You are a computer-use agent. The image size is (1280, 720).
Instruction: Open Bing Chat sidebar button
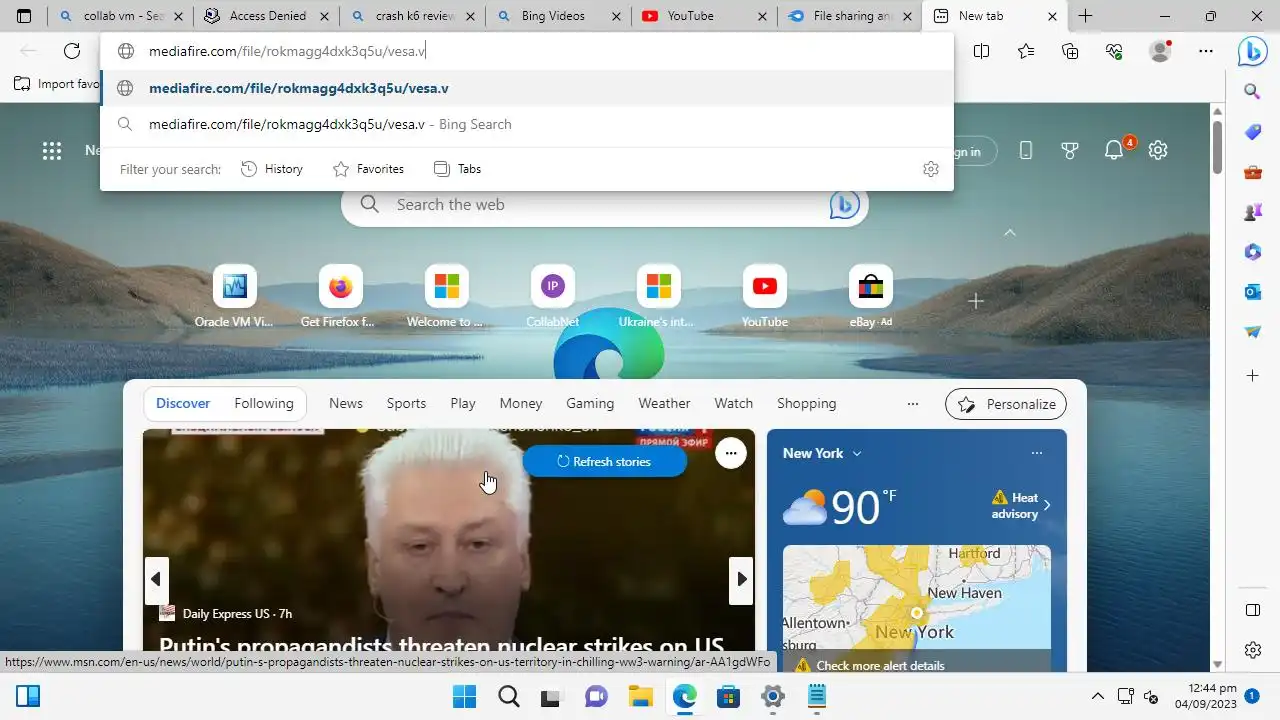(x=1252, y=51)
